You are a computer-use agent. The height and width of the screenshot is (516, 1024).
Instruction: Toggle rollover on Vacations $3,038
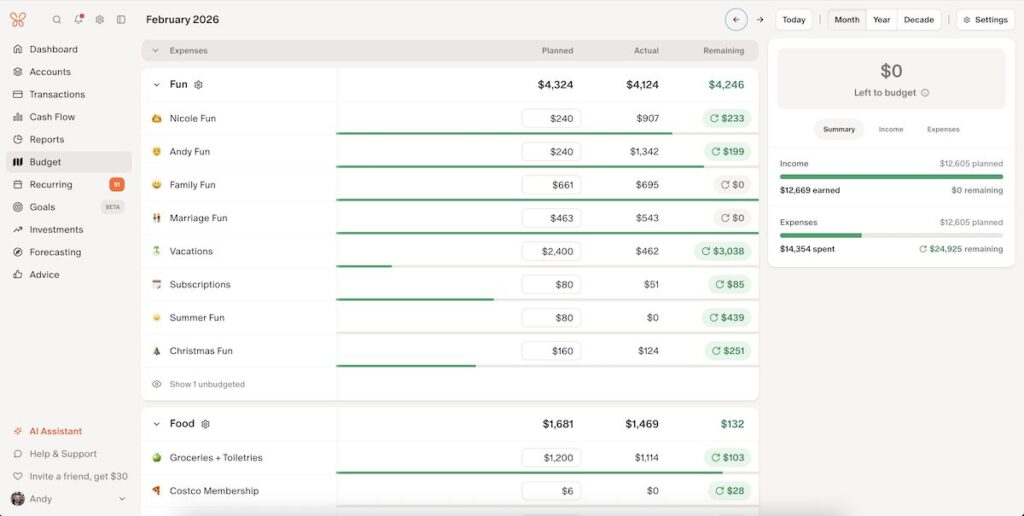tap(722, 251)
